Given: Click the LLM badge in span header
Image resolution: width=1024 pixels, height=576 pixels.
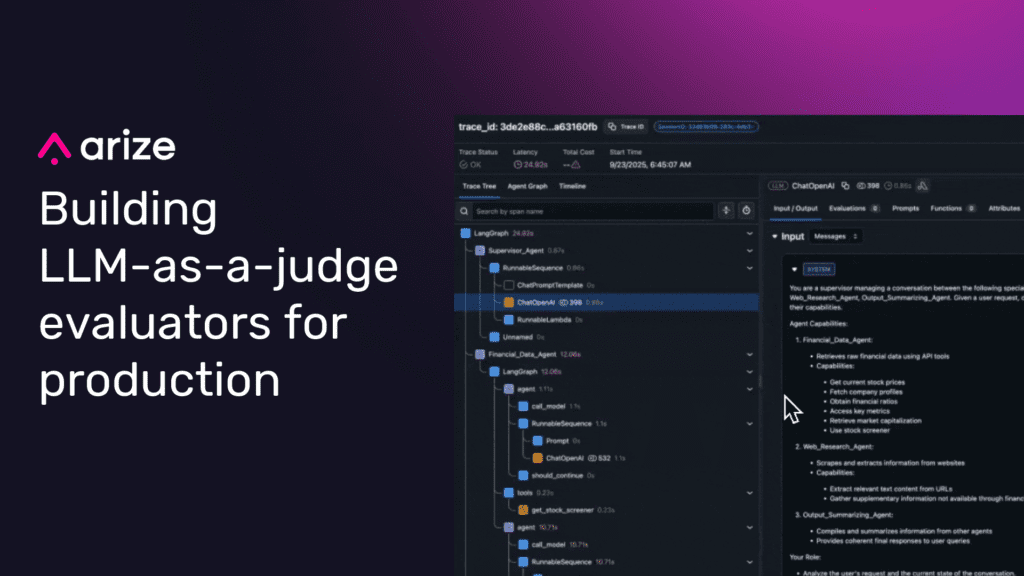Looking at the screenshot, I should click(x=777, y=186).
